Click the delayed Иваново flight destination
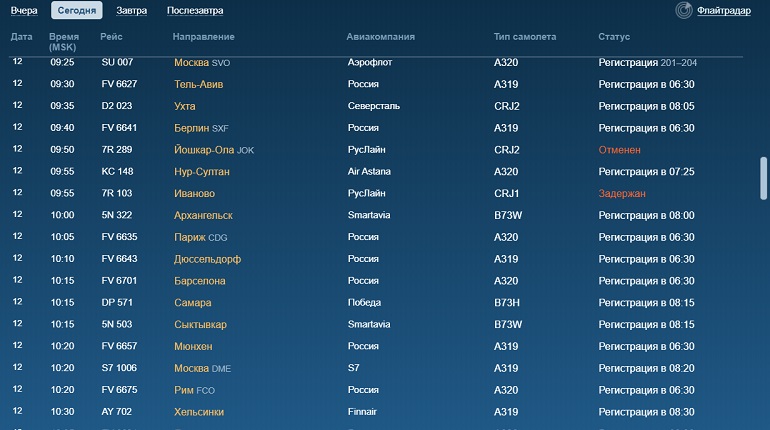Image resolution: width=770 pixels, height=430 pixels. pos(194,193)
